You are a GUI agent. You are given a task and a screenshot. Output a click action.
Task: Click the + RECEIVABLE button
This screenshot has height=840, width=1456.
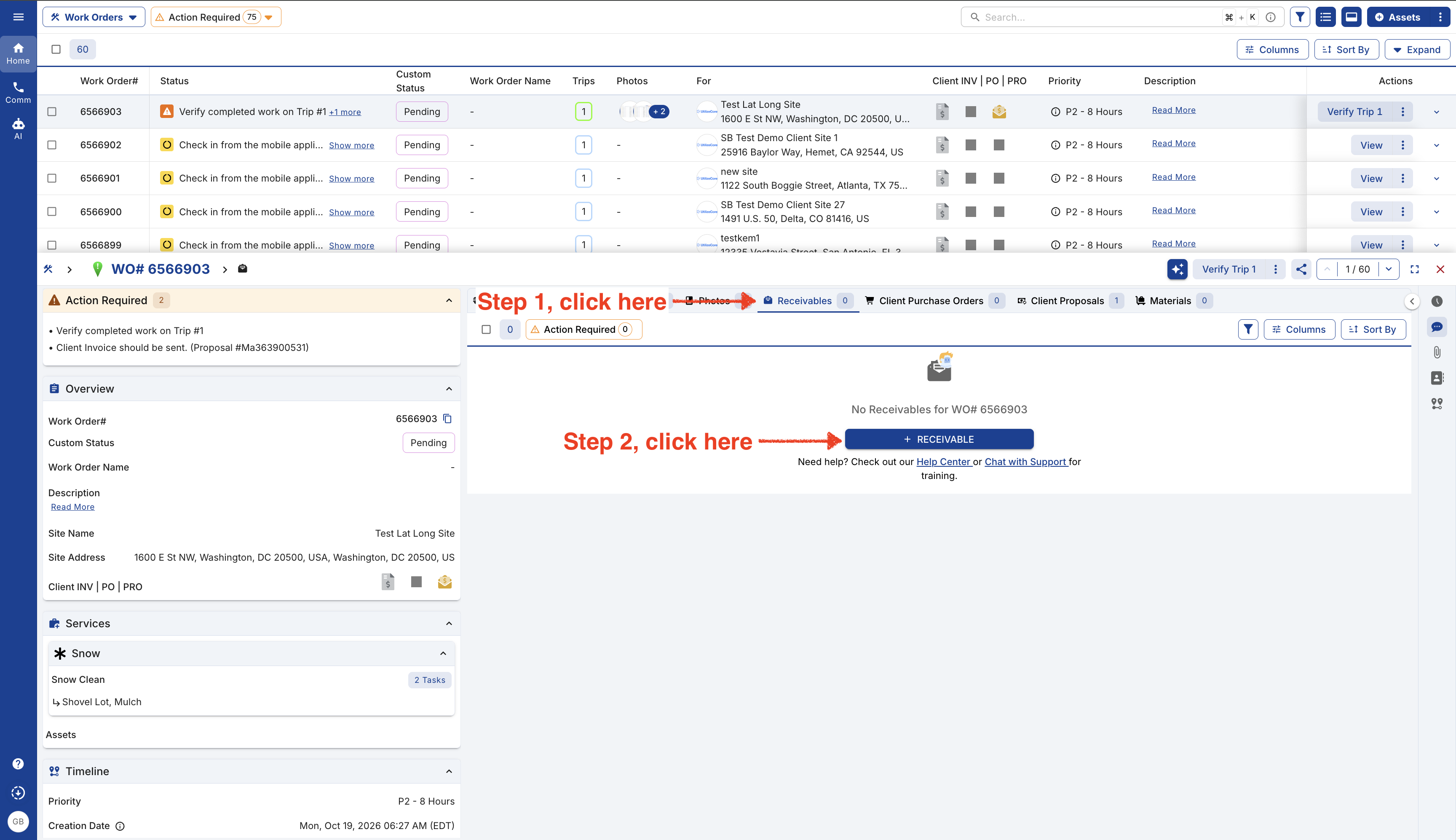[939, 439]
